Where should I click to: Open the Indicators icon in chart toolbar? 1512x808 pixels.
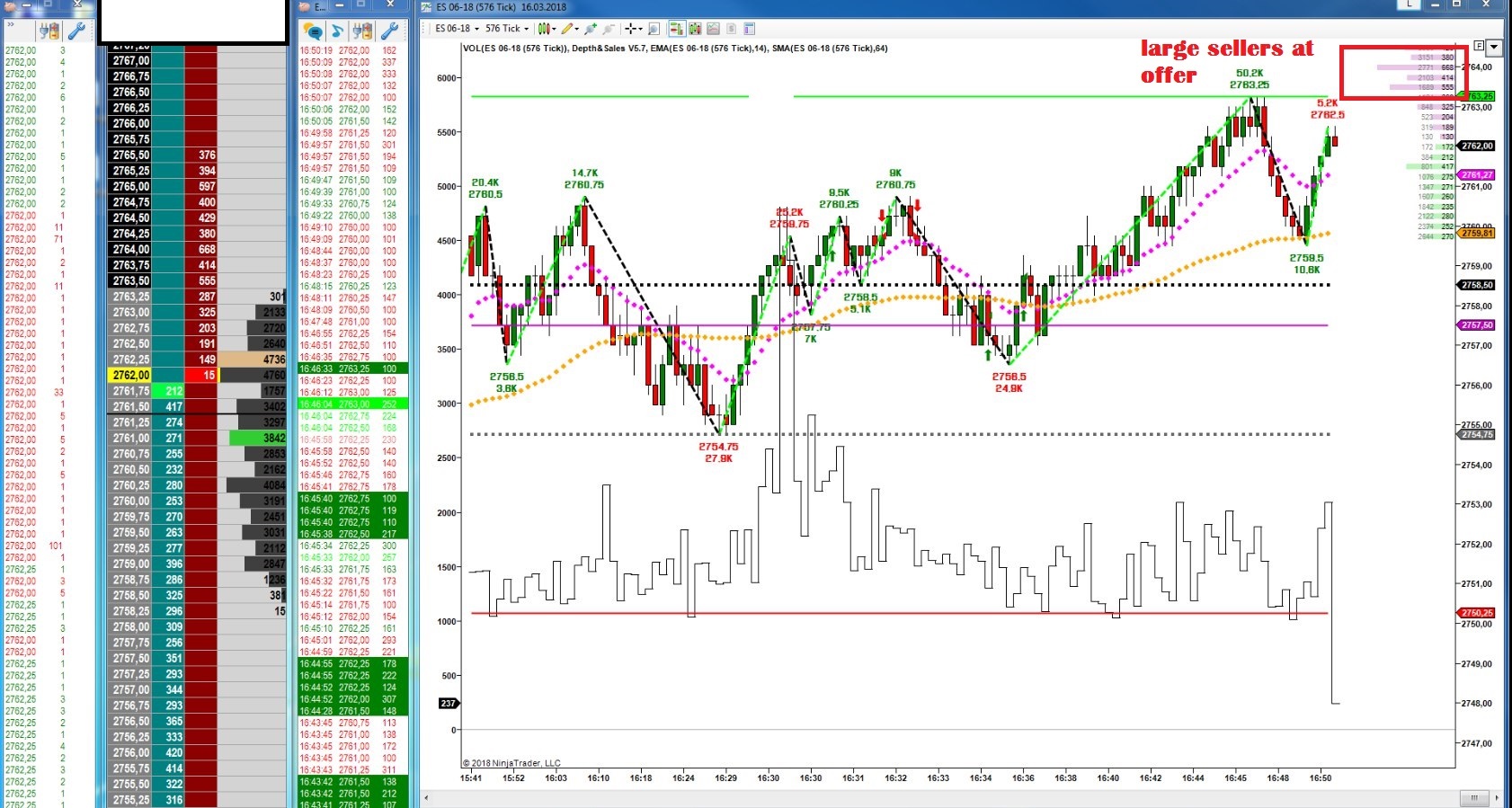[713, 29]
